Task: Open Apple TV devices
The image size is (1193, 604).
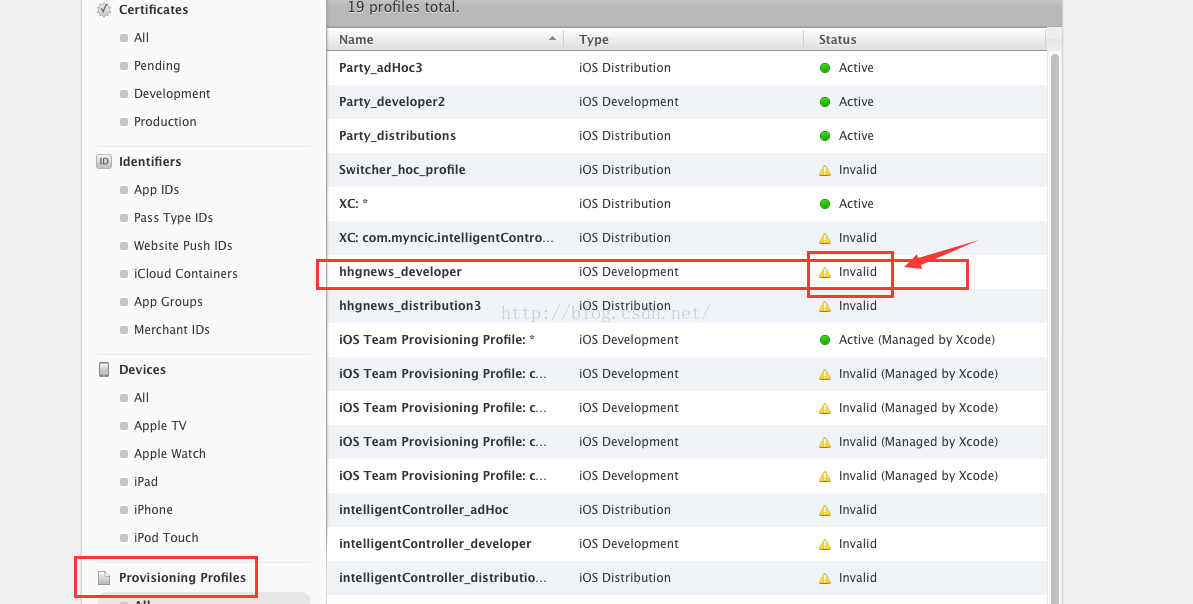Action: [160, 426]
